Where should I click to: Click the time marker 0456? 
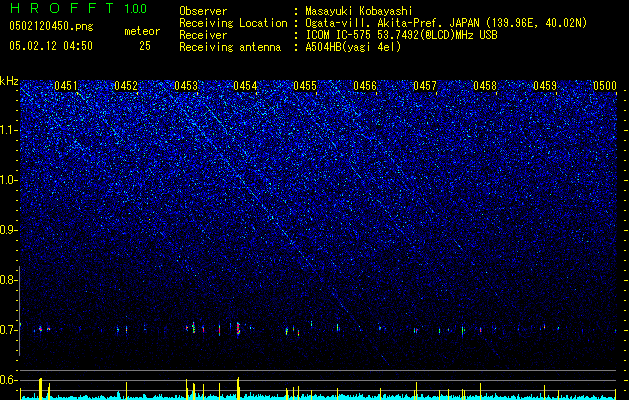(365, 86)
